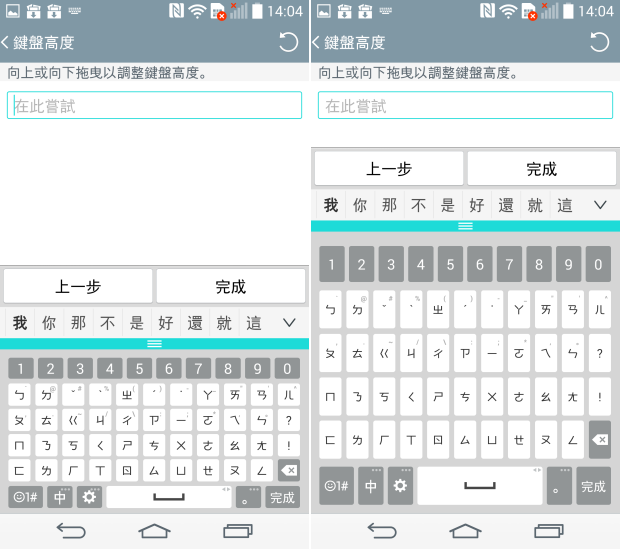The width and height of the screenshot is (620, 549).
Task: Switch language with 中 key, right keyboard
Action: (370, 485)
